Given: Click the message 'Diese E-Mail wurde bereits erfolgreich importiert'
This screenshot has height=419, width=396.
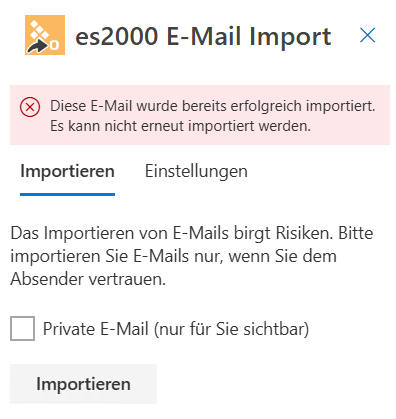Looking at the screenshot, I should pyautogui.click(x=213, y=106).
